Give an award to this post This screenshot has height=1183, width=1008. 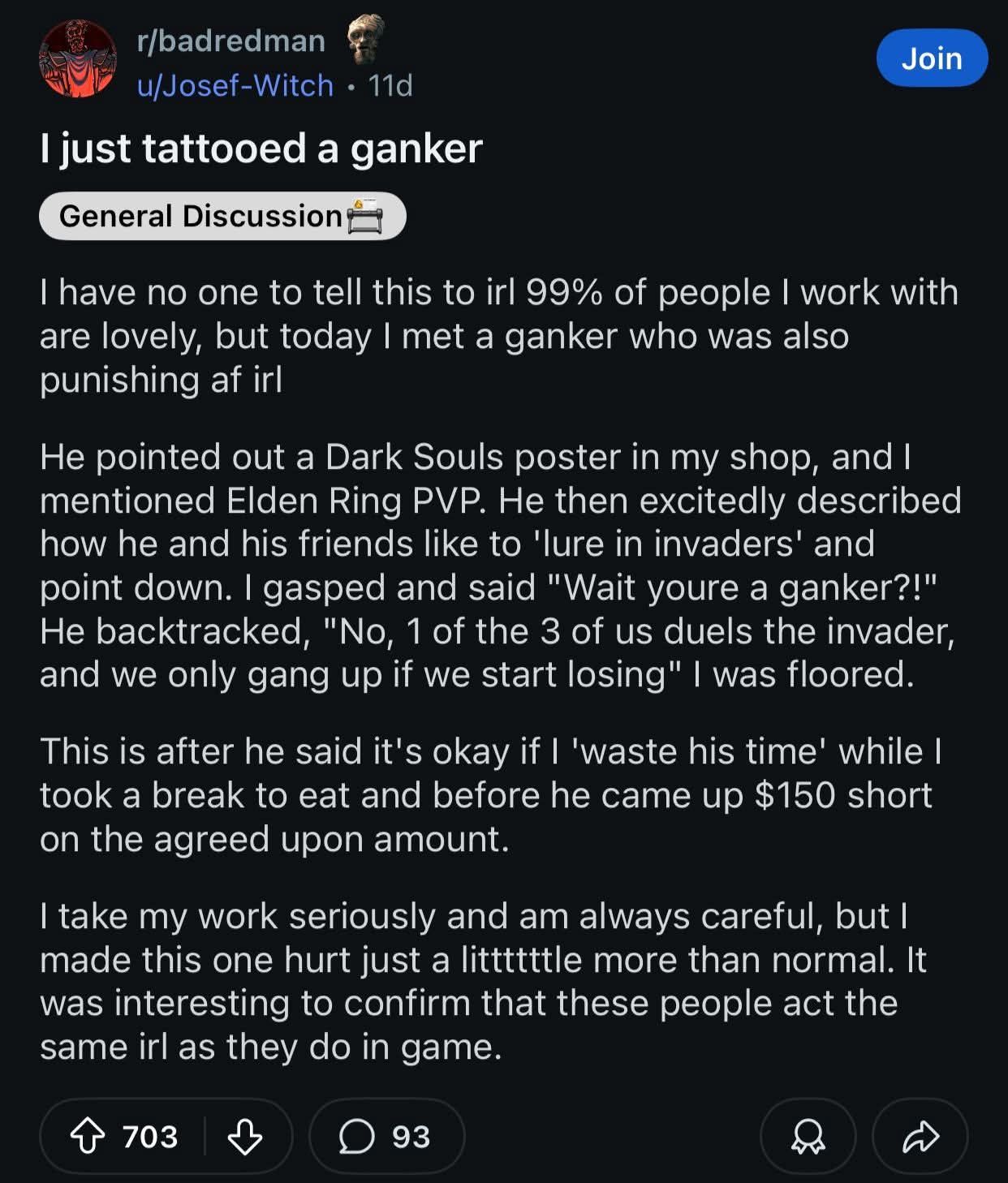808,1136
